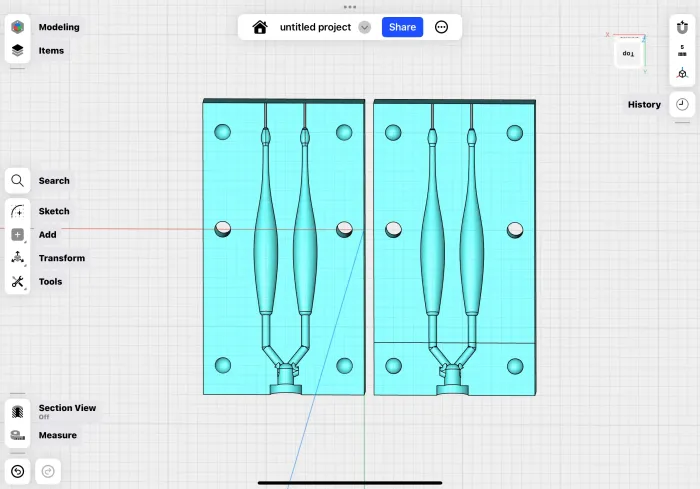This screenshot has height=489, width=700.
Task: Open the iPad multitasking three dots
Action: point(350,7)
